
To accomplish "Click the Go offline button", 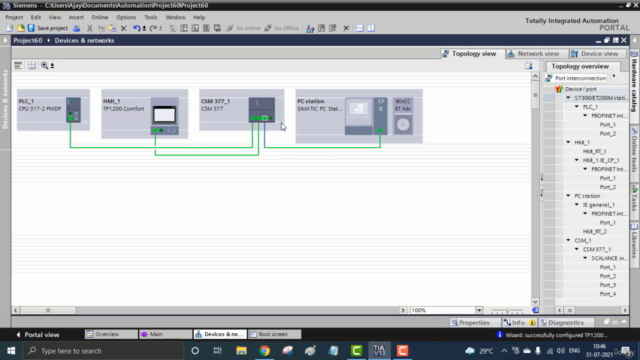I will (282, 28).
